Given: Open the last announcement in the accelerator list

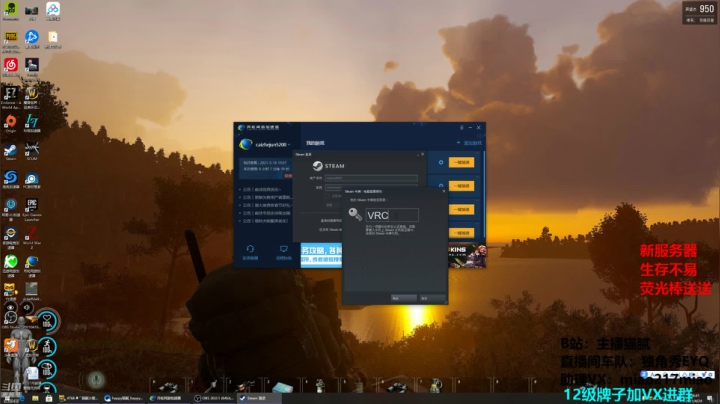Looking at the screenshot, I should click(x=264, y=221).
